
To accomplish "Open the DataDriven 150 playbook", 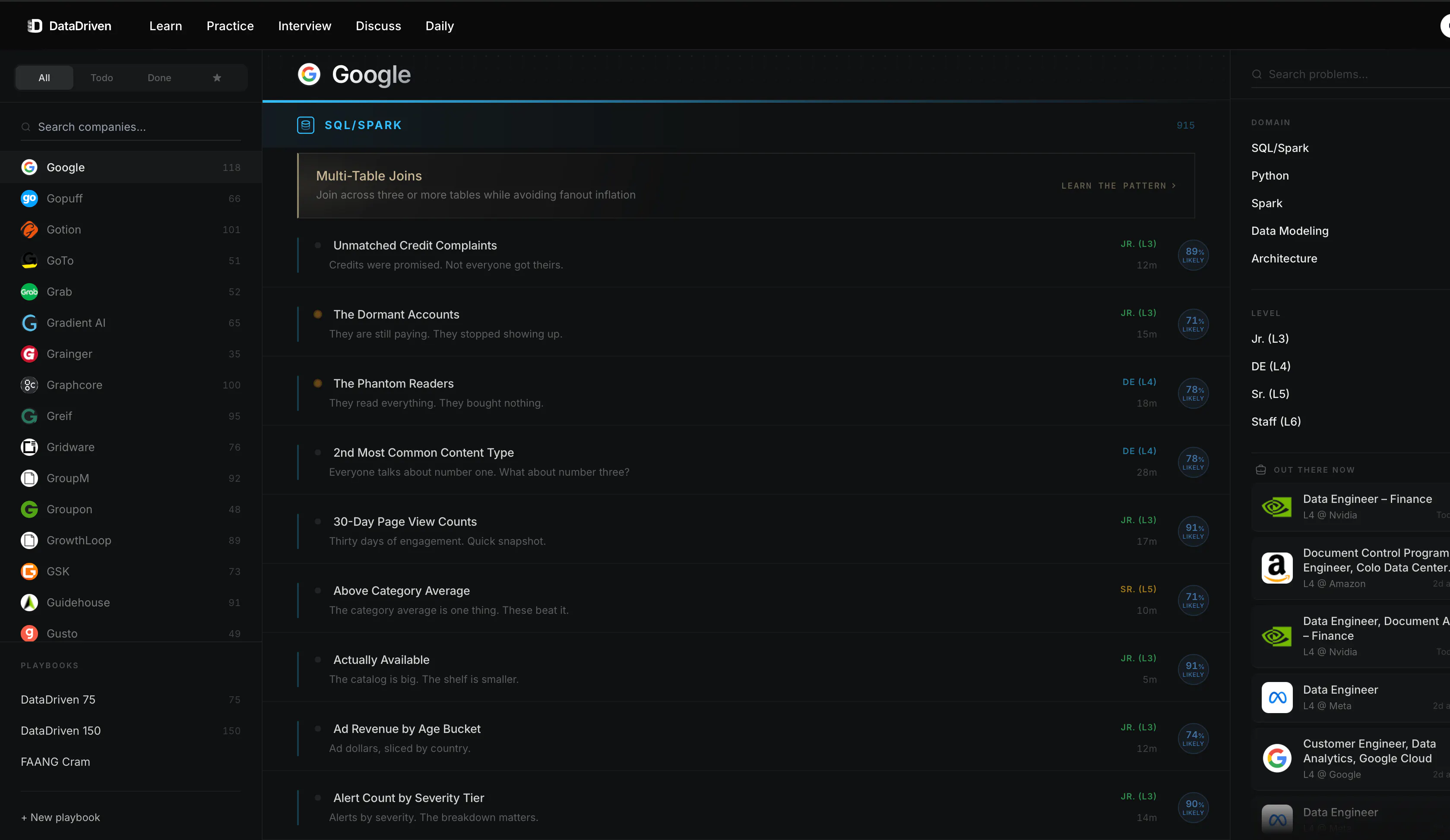I will (x=130, y=731).
